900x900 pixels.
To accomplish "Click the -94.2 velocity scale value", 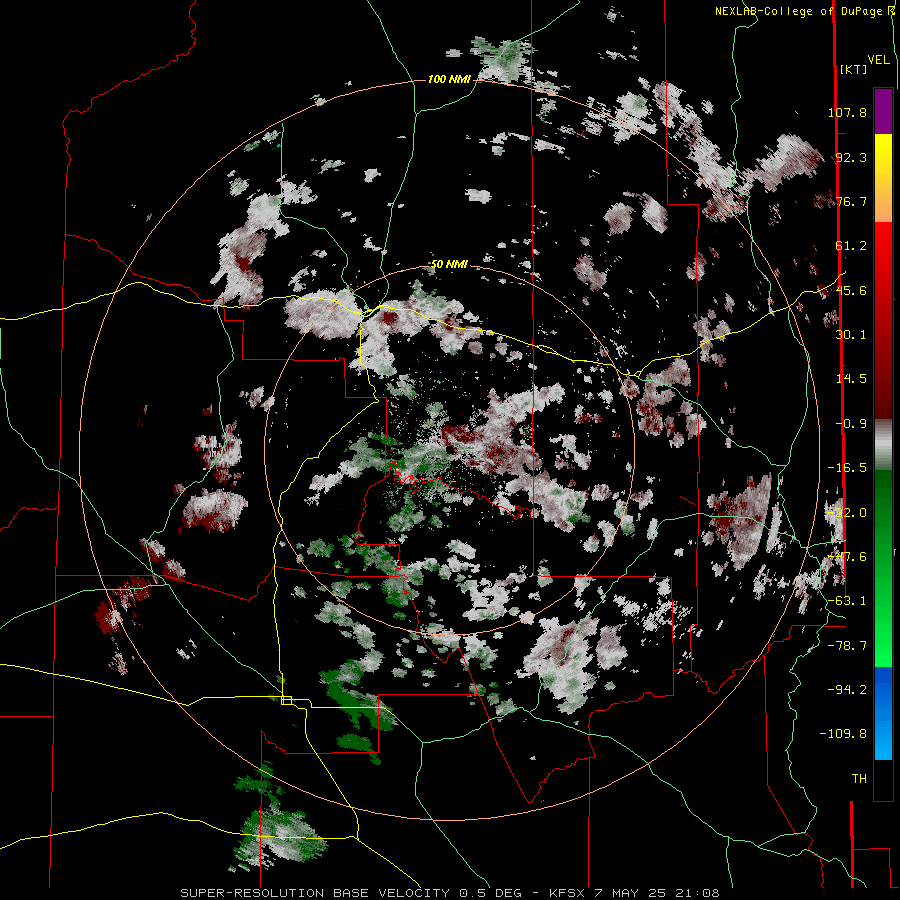I will click(x=847, y=689).
